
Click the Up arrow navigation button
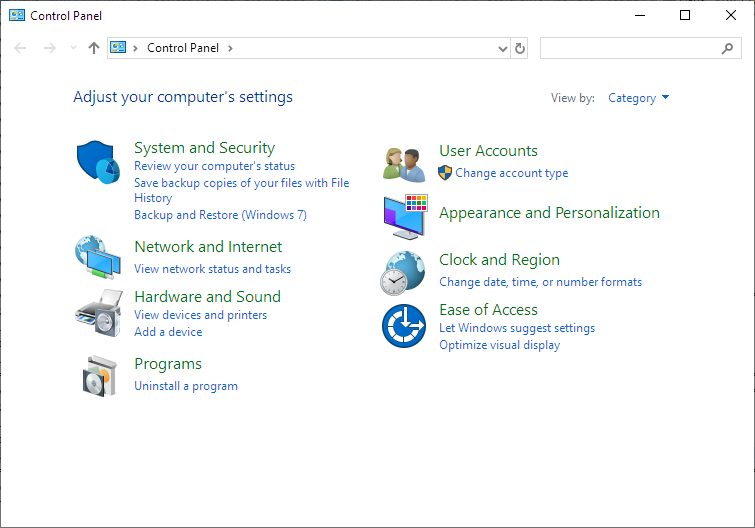point(94,48)
